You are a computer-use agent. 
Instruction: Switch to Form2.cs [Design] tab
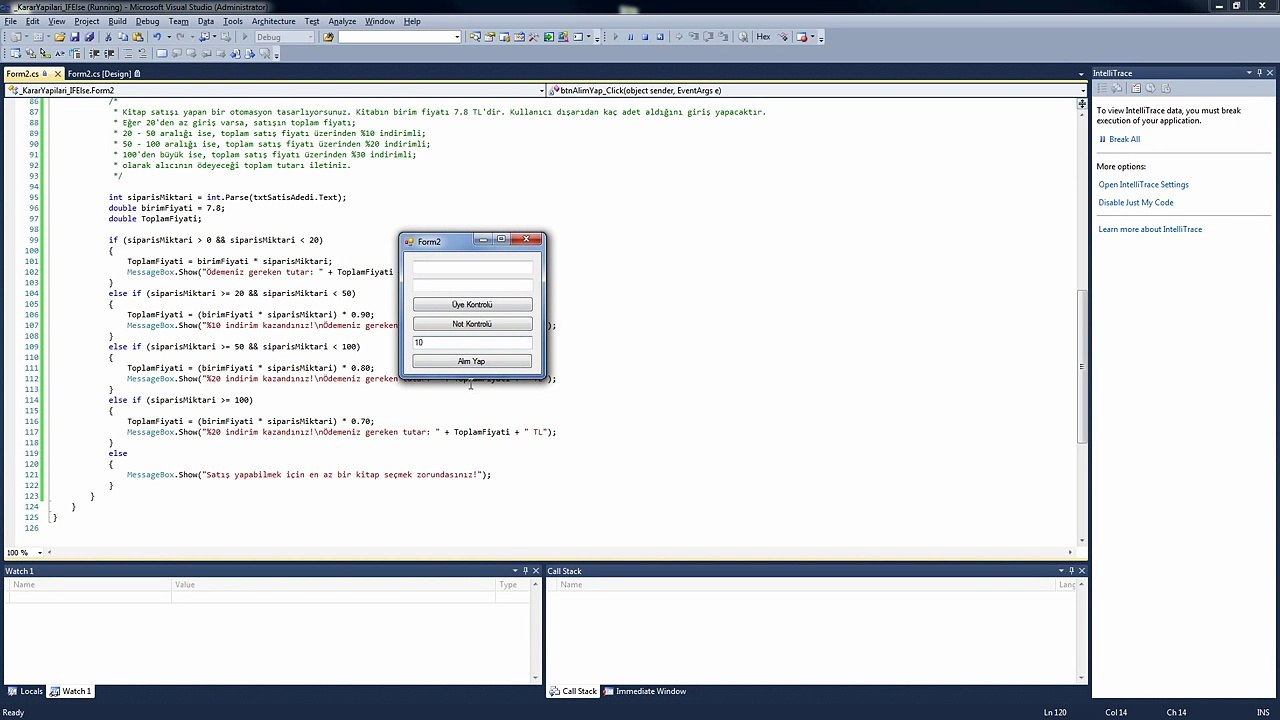pyautogui.click(x=104, y=74)
